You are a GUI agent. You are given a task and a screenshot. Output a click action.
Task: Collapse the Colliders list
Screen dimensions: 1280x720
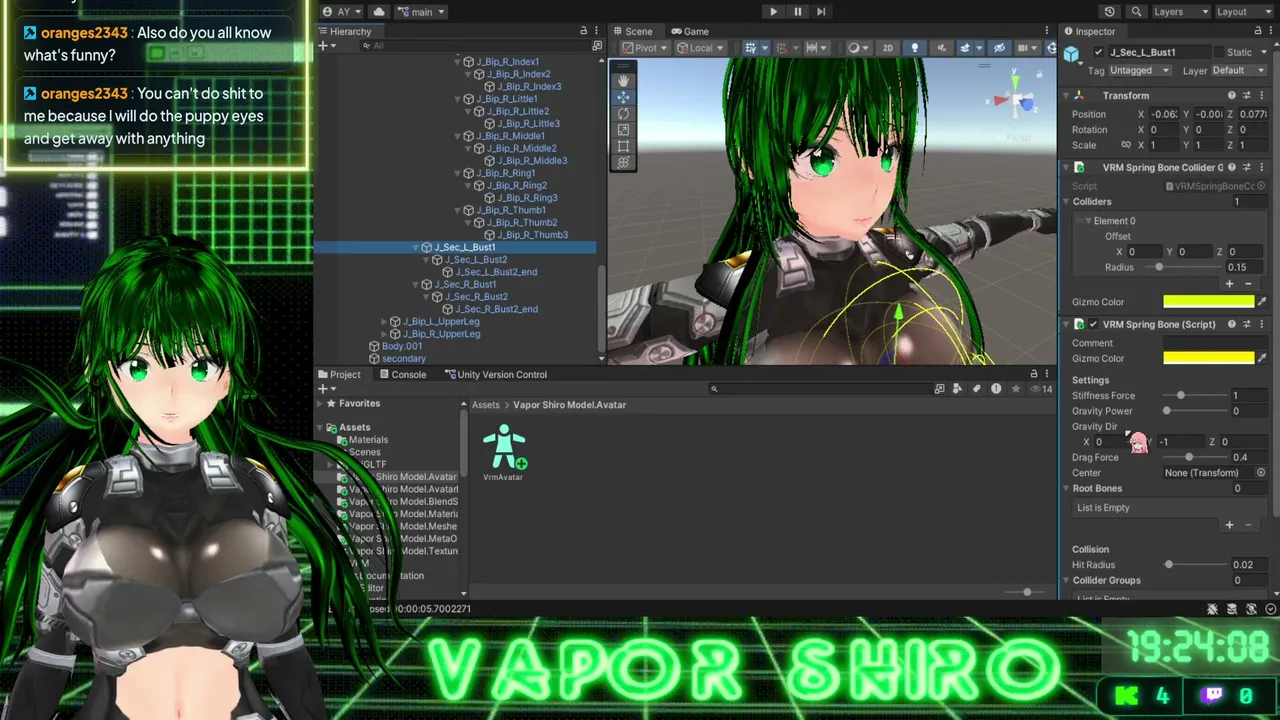1066,201
